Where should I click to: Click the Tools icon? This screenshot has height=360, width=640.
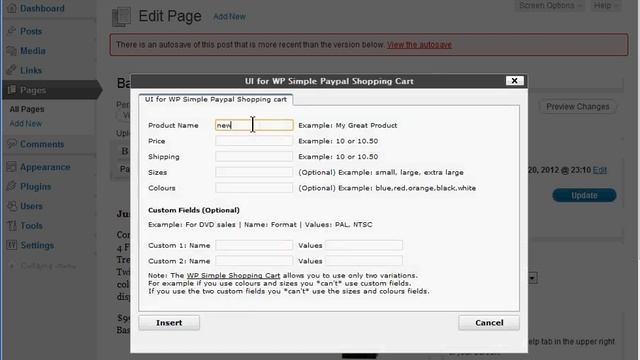12,226
